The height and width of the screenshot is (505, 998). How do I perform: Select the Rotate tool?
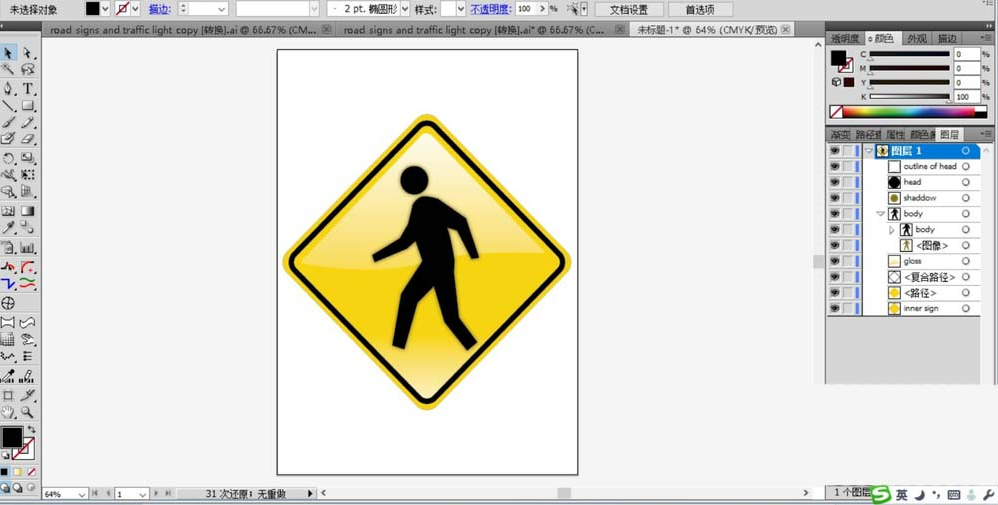8,159
